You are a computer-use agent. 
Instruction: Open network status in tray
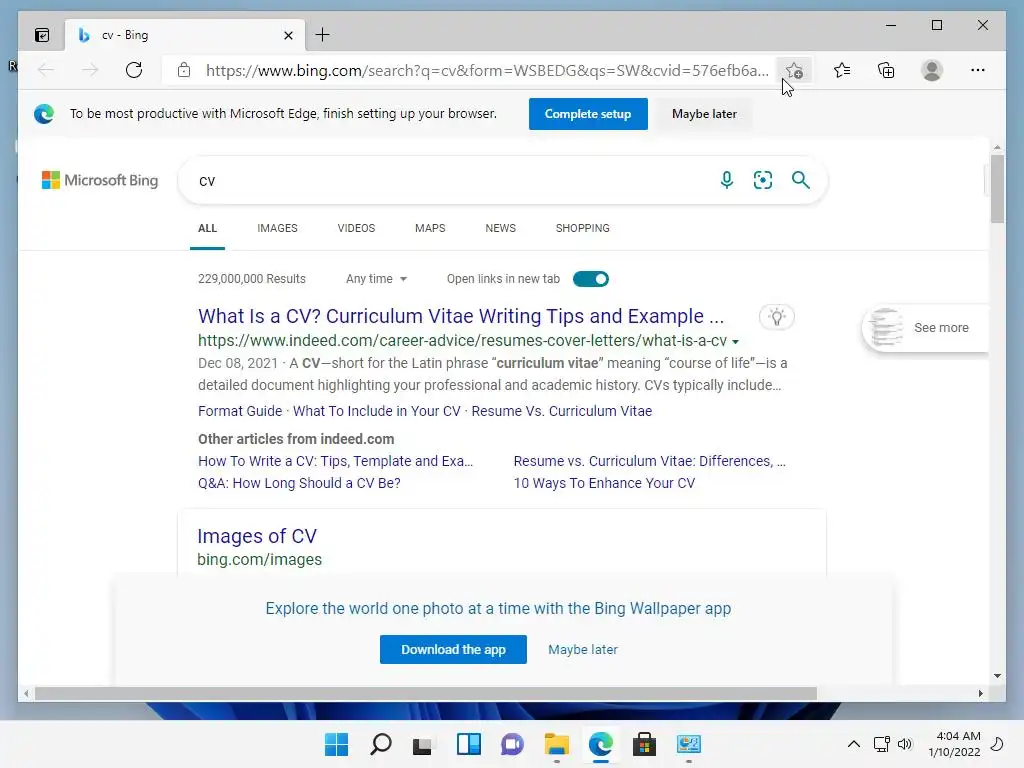(882, 744)
